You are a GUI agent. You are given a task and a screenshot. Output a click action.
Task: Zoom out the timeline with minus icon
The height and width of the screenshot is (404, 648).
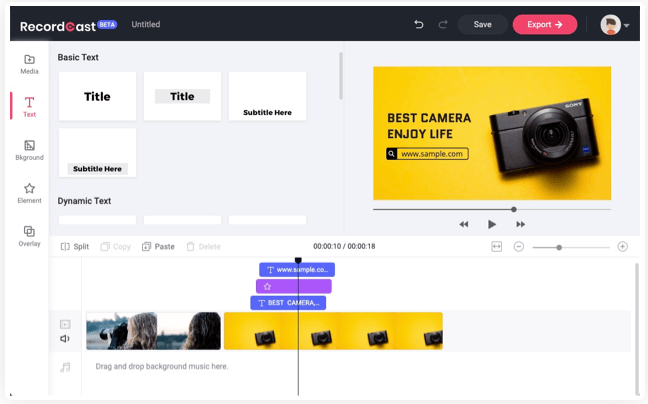[519, 247]
